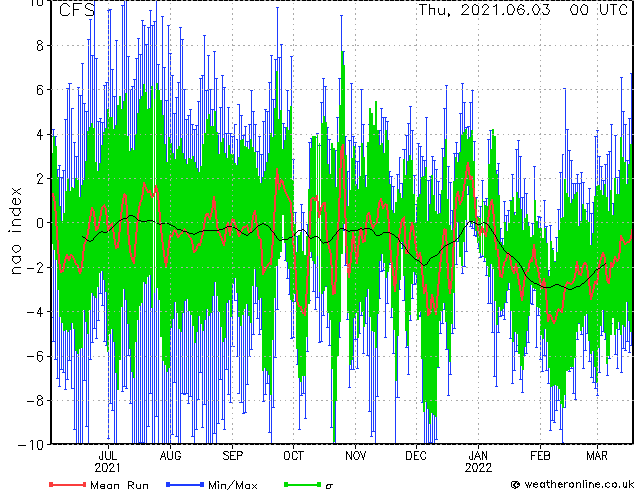Click the 'nao index' axis label
634x490 pixels.
(15, 231)
